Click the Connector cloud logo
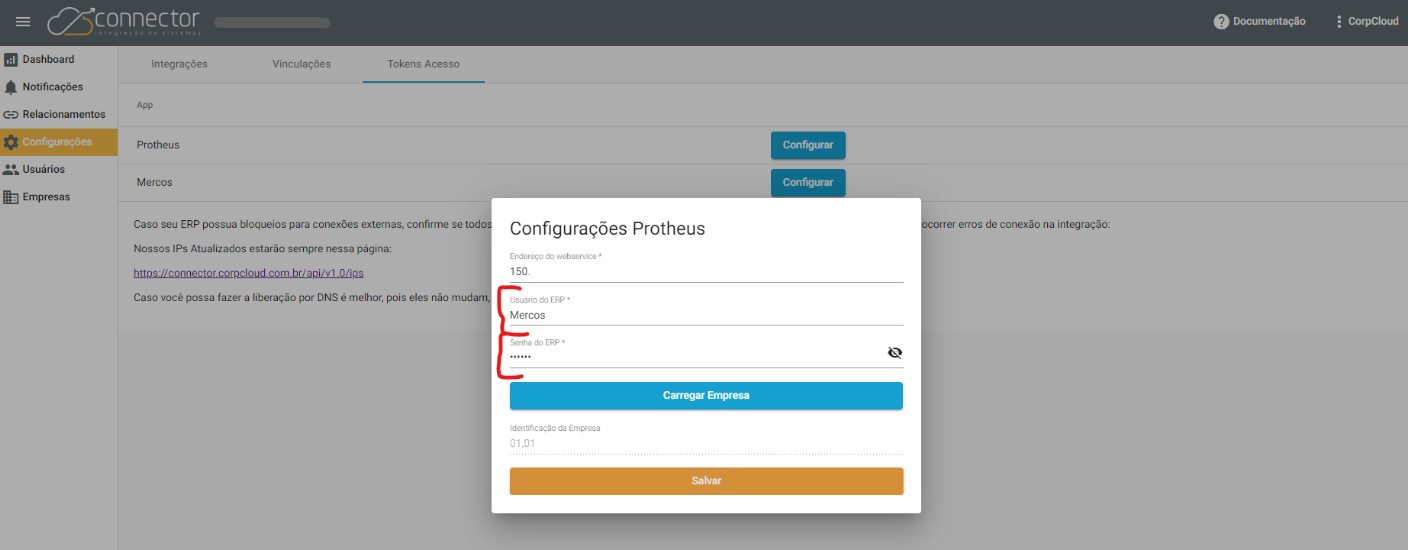This screenshot has height=550, width=1408. coord(124,21)
